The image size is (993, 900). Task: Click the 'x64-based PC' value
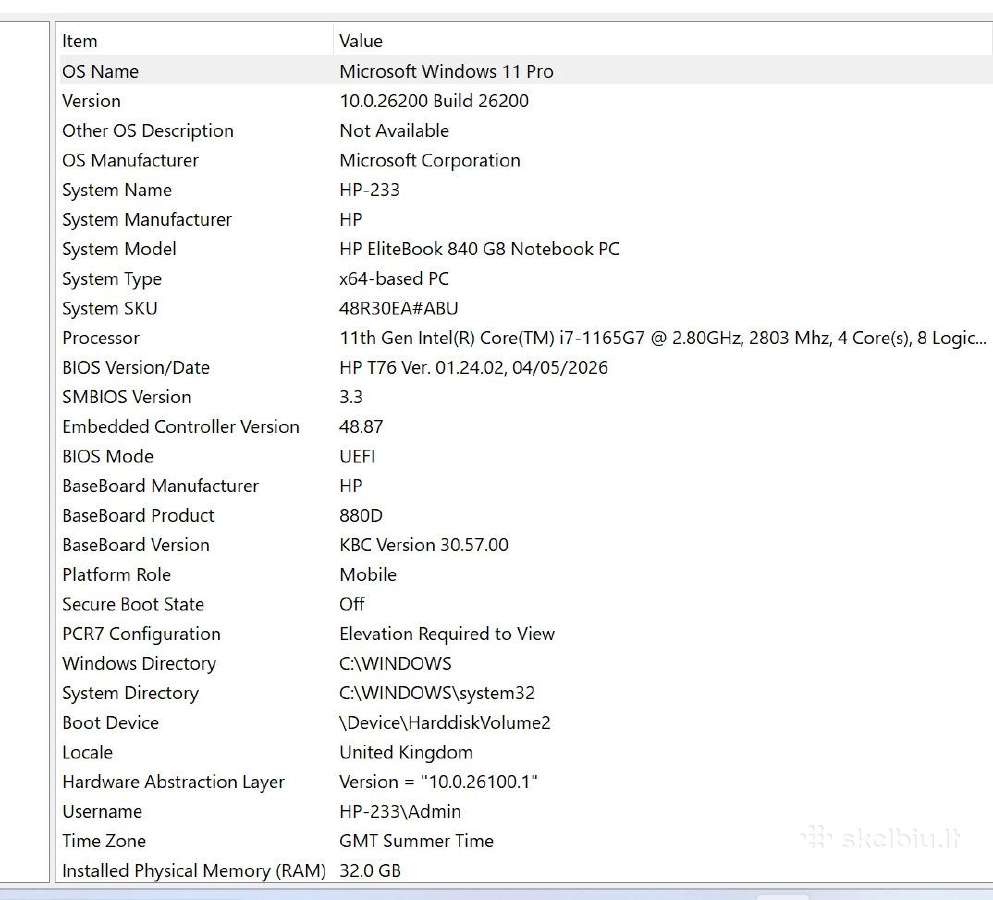coord(394,279)
